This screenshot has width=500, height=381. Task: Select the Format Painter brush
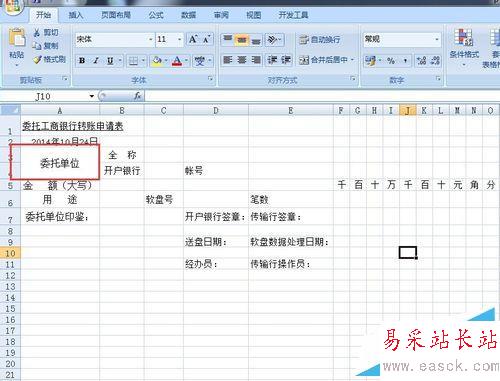click(x=37, y=60)
